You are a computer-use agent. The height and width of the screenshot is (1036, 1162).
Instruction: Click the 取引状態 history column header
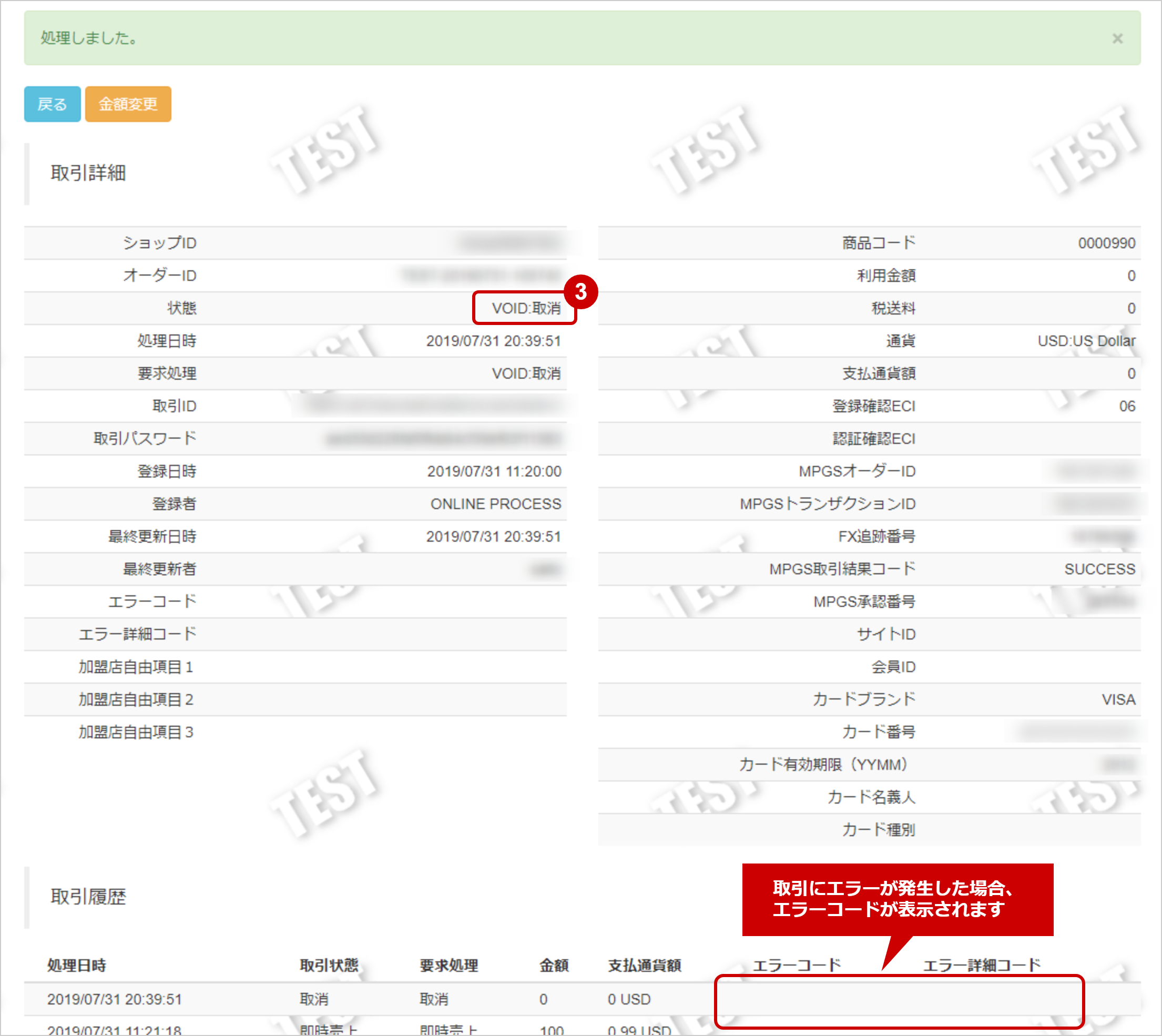point(329,966)
